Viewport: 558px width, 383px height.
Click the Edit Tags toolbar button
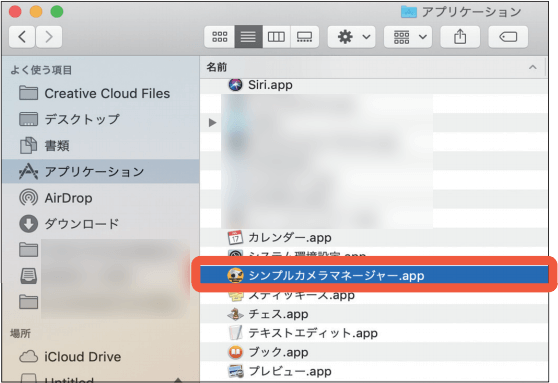(508, 37)
